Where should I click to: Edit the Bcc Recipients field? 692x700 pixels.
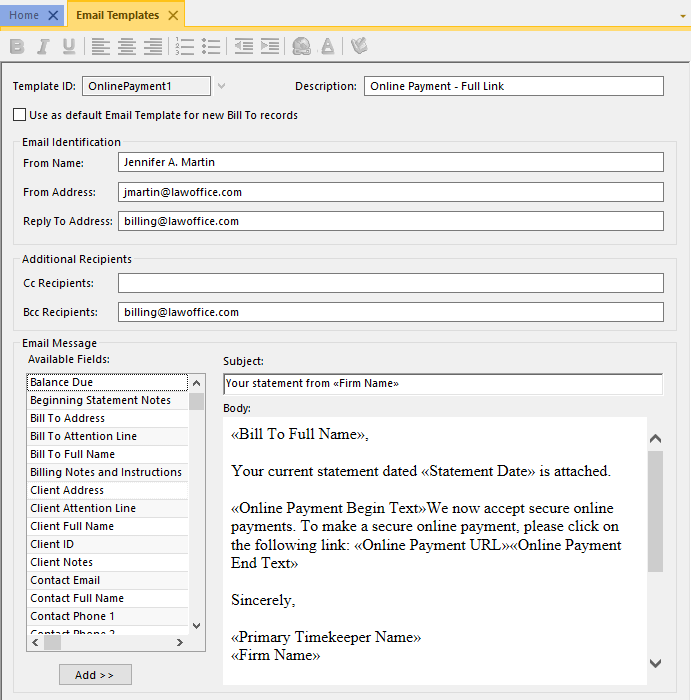click(x=391, y=312)
